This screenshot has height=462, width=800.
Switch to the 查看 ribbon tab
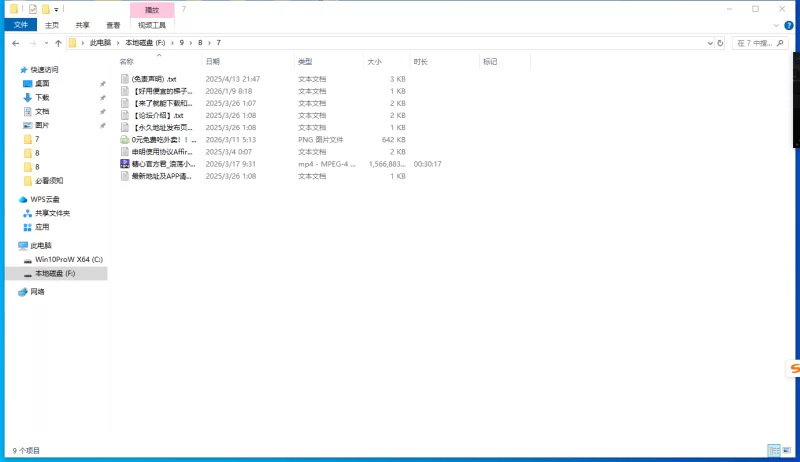pyautogui.click(x=113, y=25)
